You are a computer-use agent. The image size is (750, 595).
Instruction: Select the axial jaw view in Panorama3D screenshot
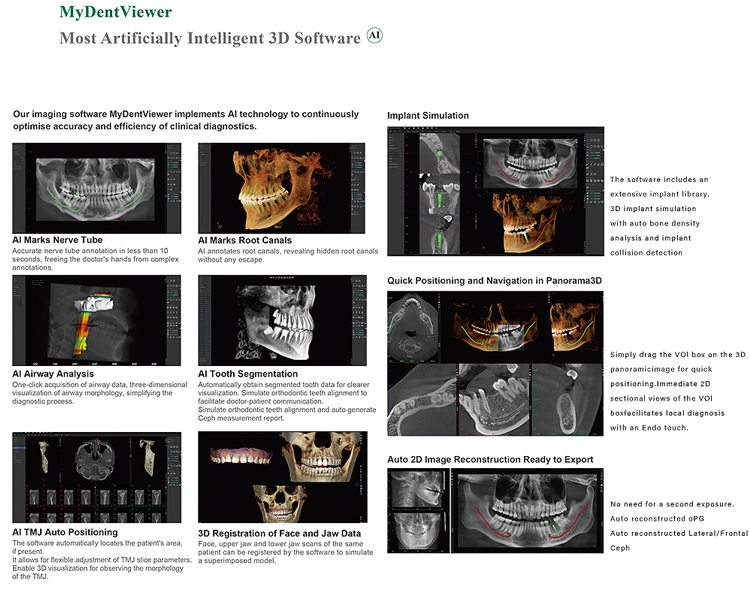pos(413,328)
